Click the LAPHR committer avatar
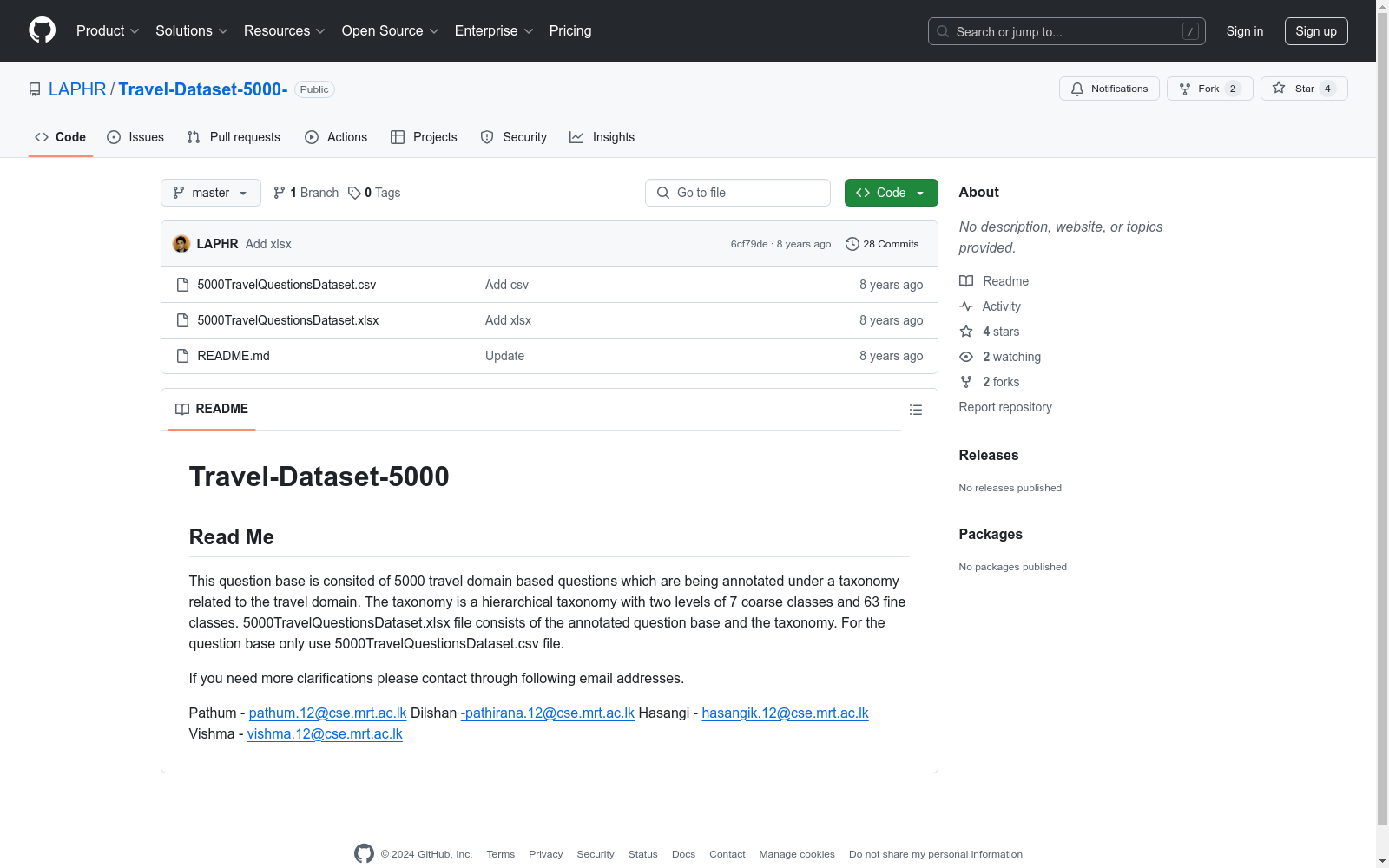The height and width of the screenshot is (868, 1389). [181, 244]
